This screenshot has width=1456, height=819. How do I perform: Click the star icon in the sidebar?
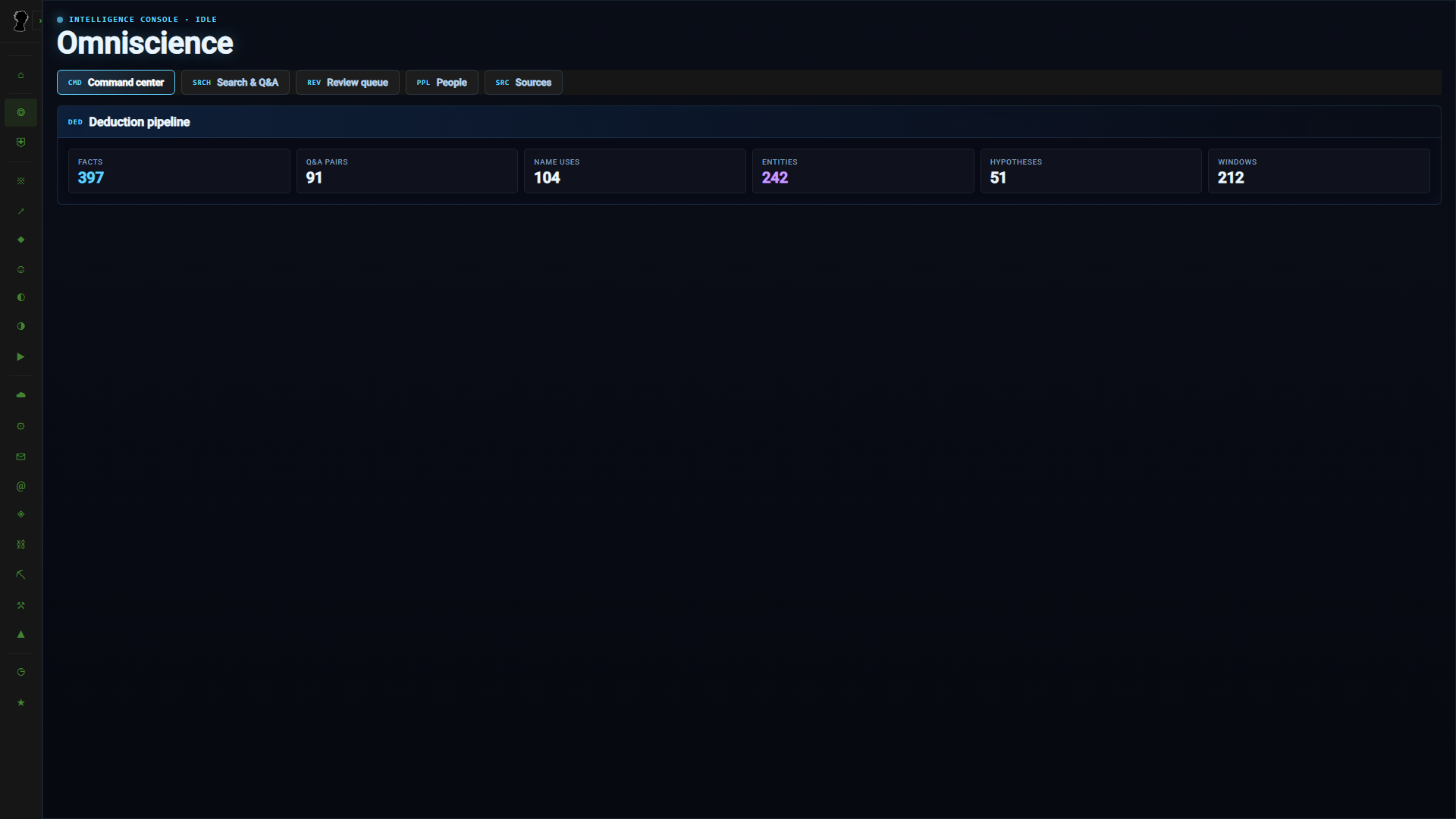pos(20,702)
